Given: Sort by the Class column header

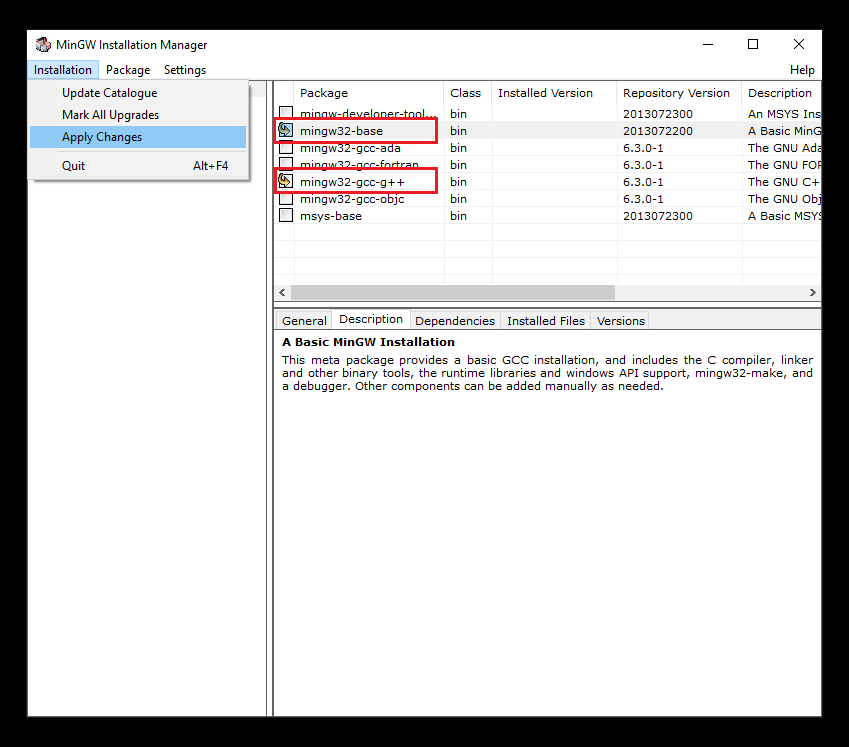Looking at the screenshot, I should (467, 93).
